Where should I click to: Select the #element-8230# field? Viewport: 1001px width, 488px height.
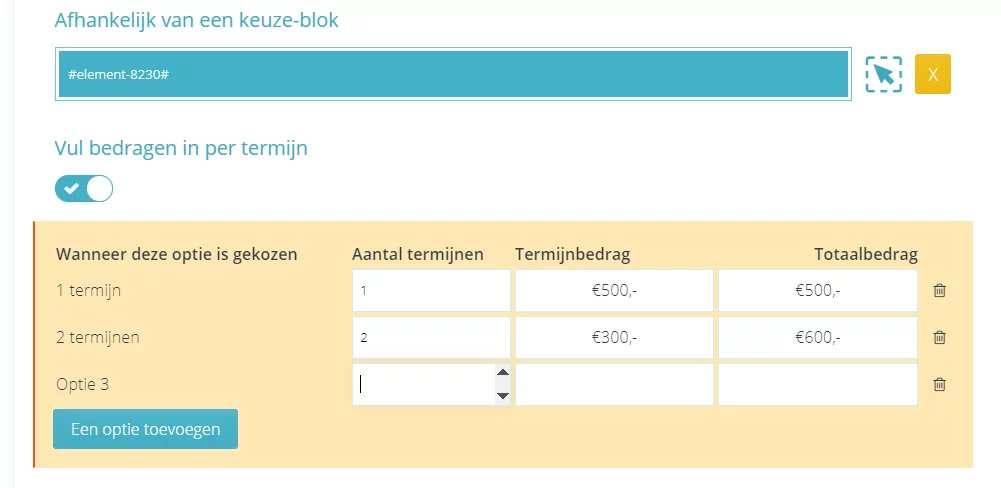(453, 74)
